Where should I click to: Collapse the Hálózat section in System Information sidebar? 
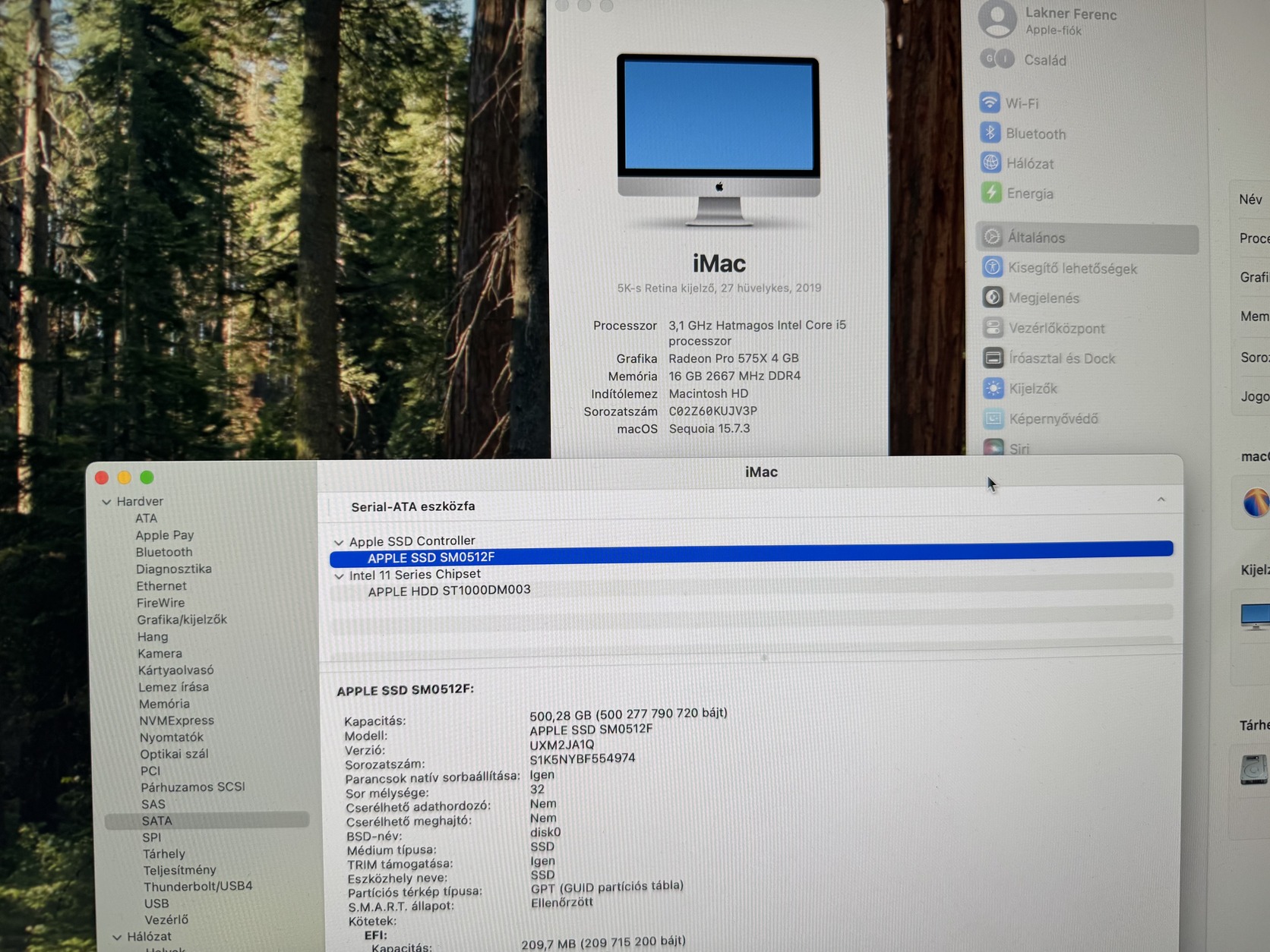pos(117,938)
